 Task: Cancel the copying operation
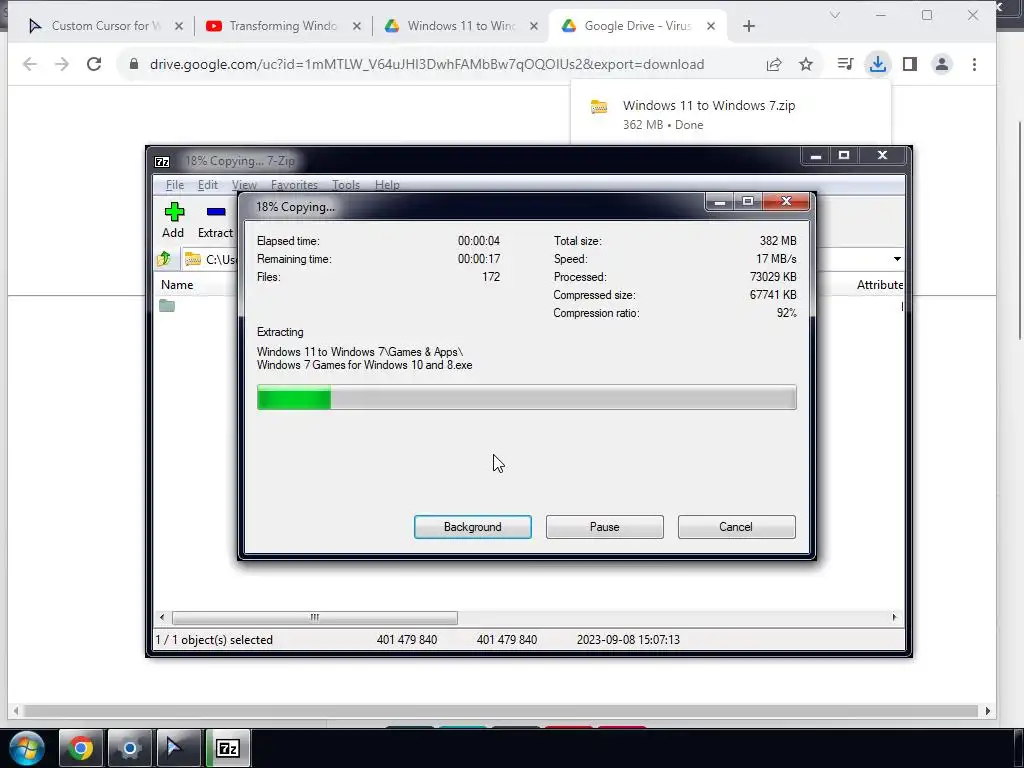(x=736, y=527)
